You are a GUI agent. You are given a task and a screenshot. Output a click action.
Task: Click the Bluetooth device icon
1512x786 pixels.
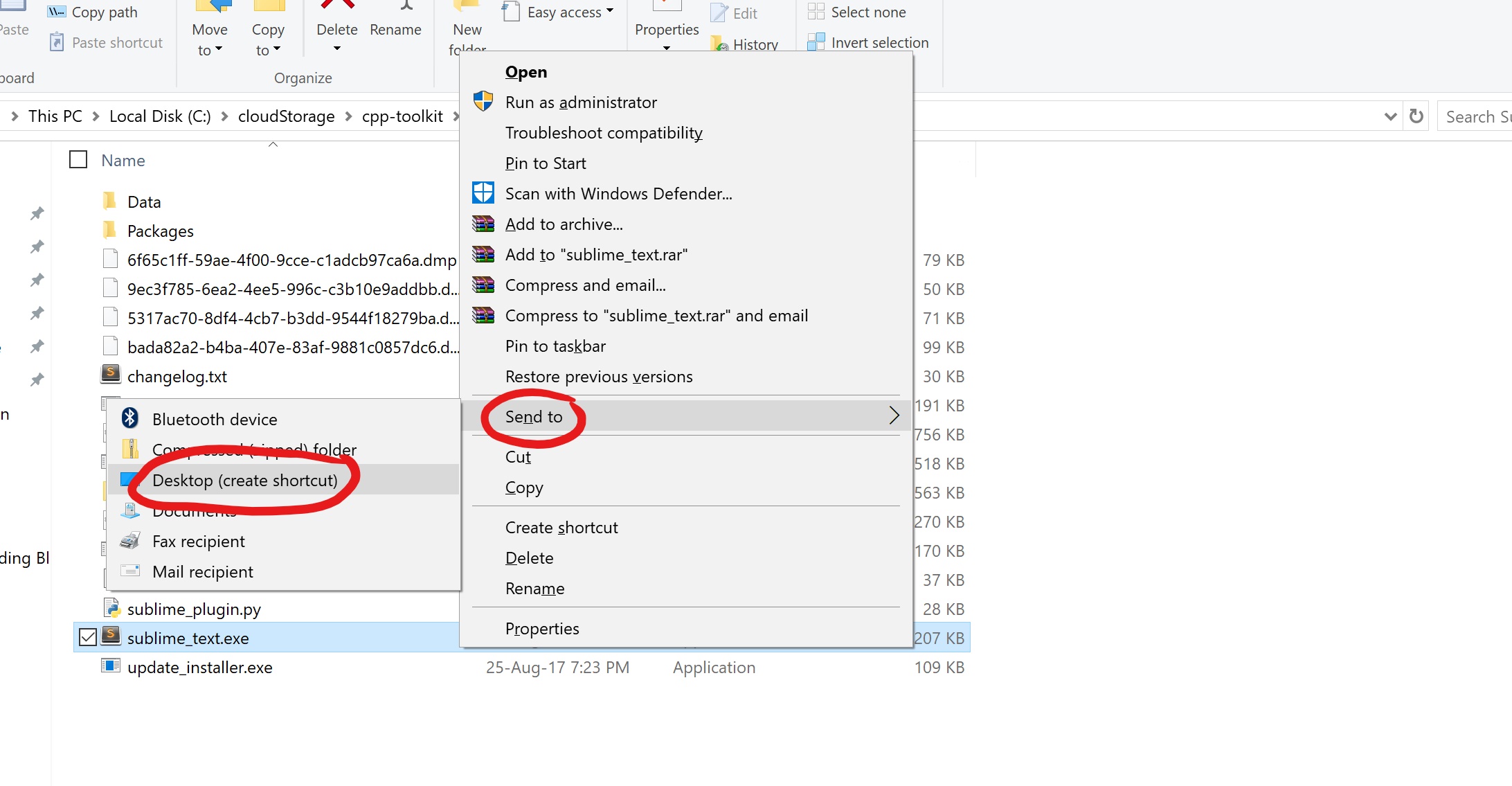(130, 418)
